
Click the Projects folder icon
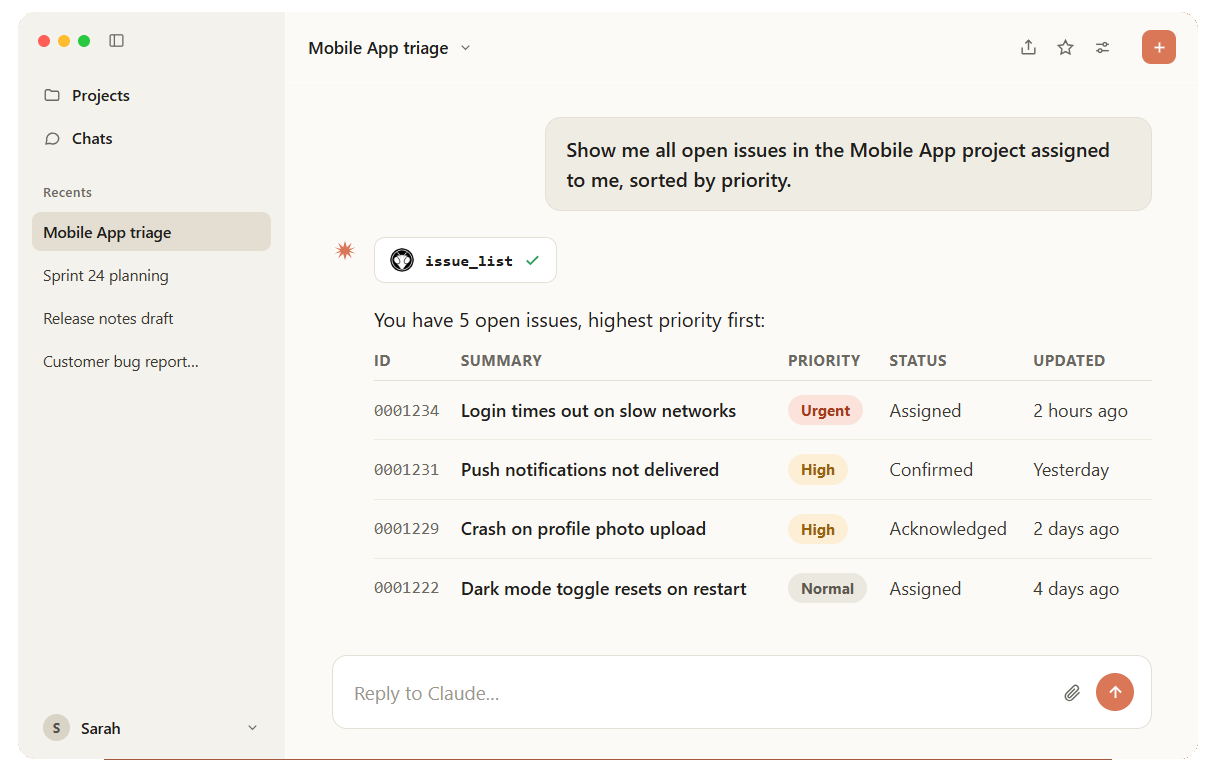(x=52, y=96)
